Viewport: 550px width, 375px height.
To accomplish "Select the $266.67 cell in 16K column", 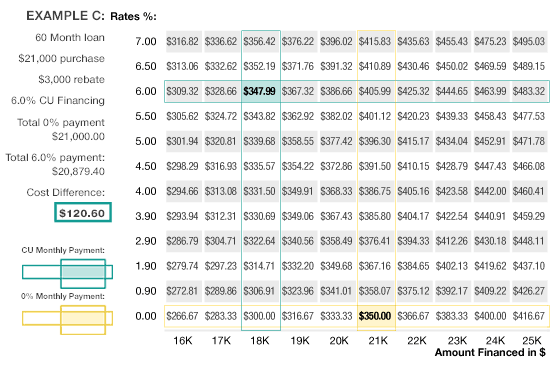I will pyautogui.click(x=182, y=316).
